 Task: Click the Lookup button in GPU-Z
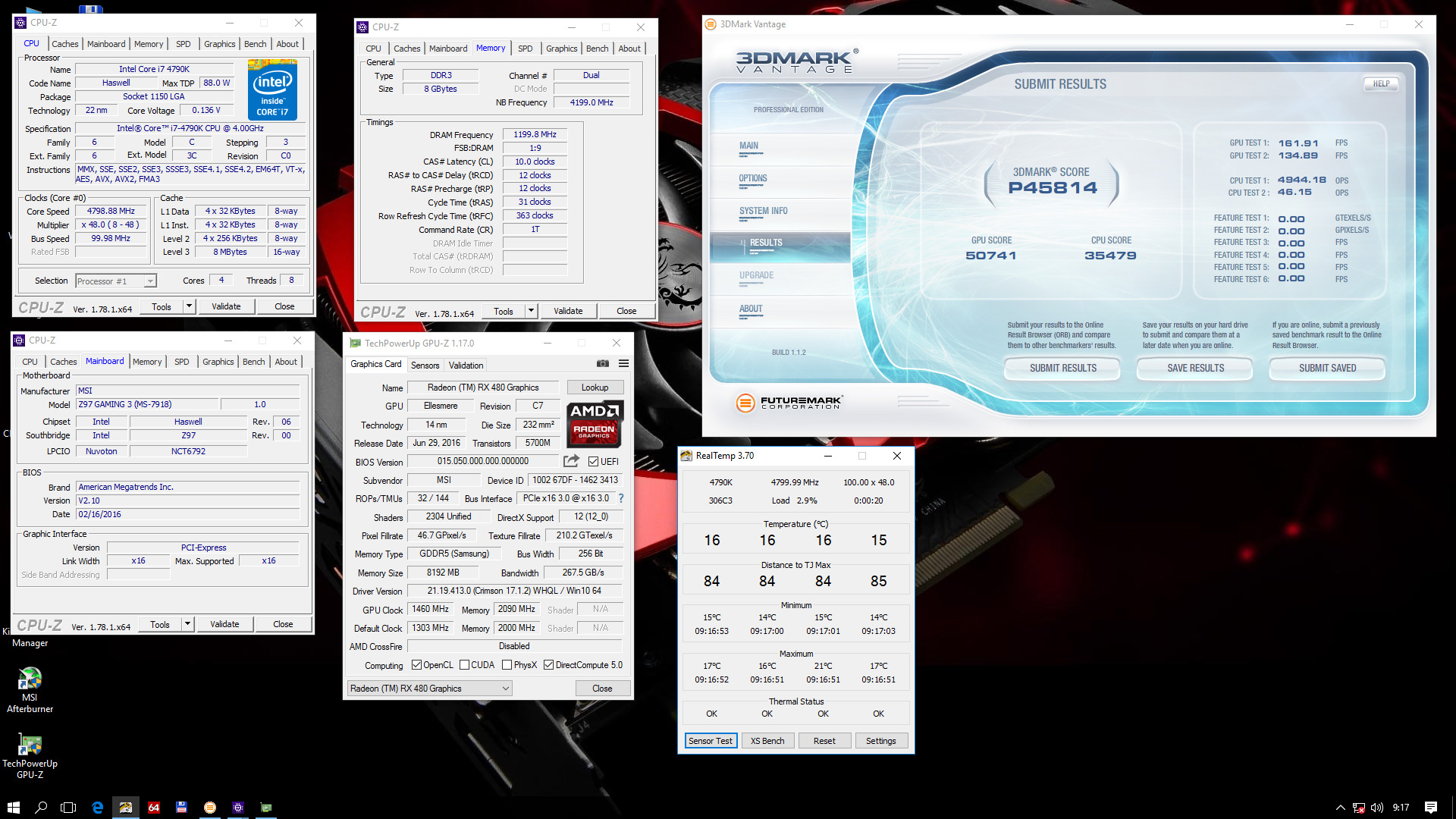click(595, 388)
